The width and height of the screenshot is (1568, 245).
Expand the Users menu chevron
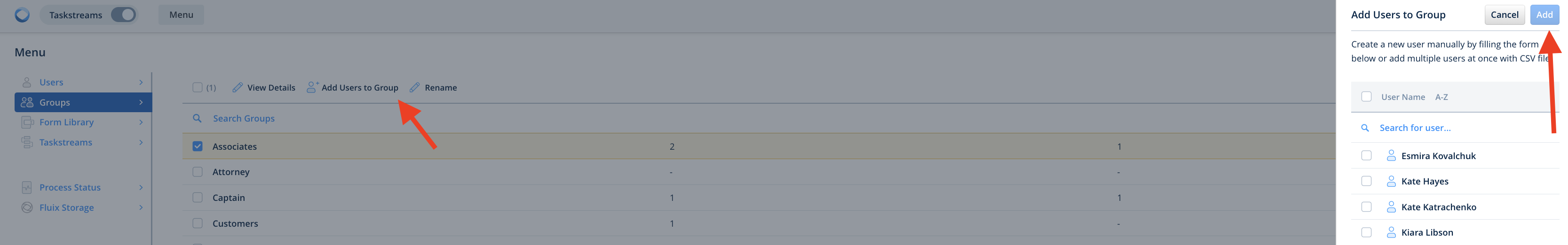(x=141, y=82)
